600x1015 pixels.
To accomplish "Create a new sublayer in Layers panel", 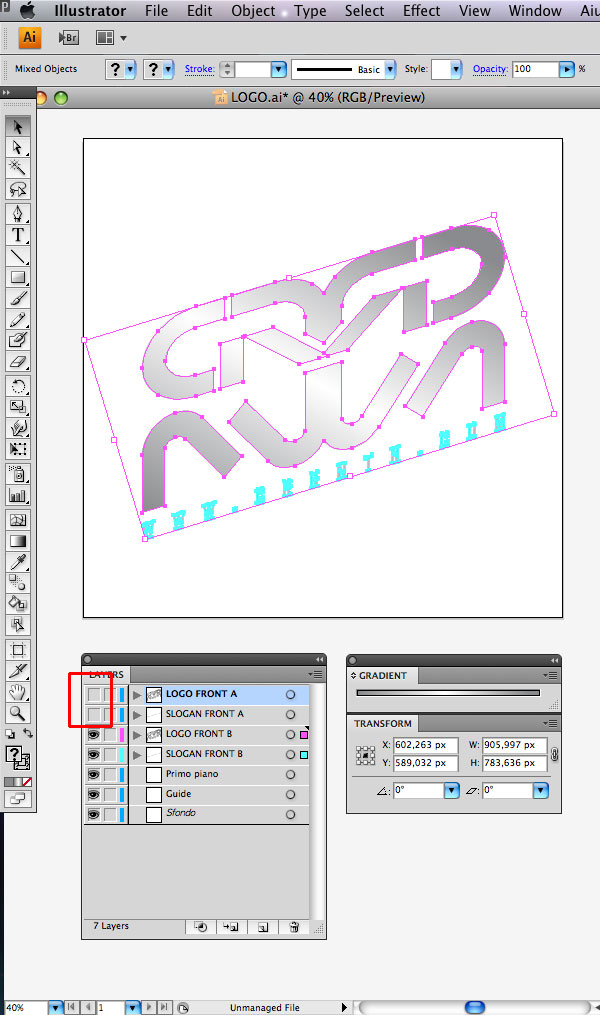I will click(x=231, y=927).
